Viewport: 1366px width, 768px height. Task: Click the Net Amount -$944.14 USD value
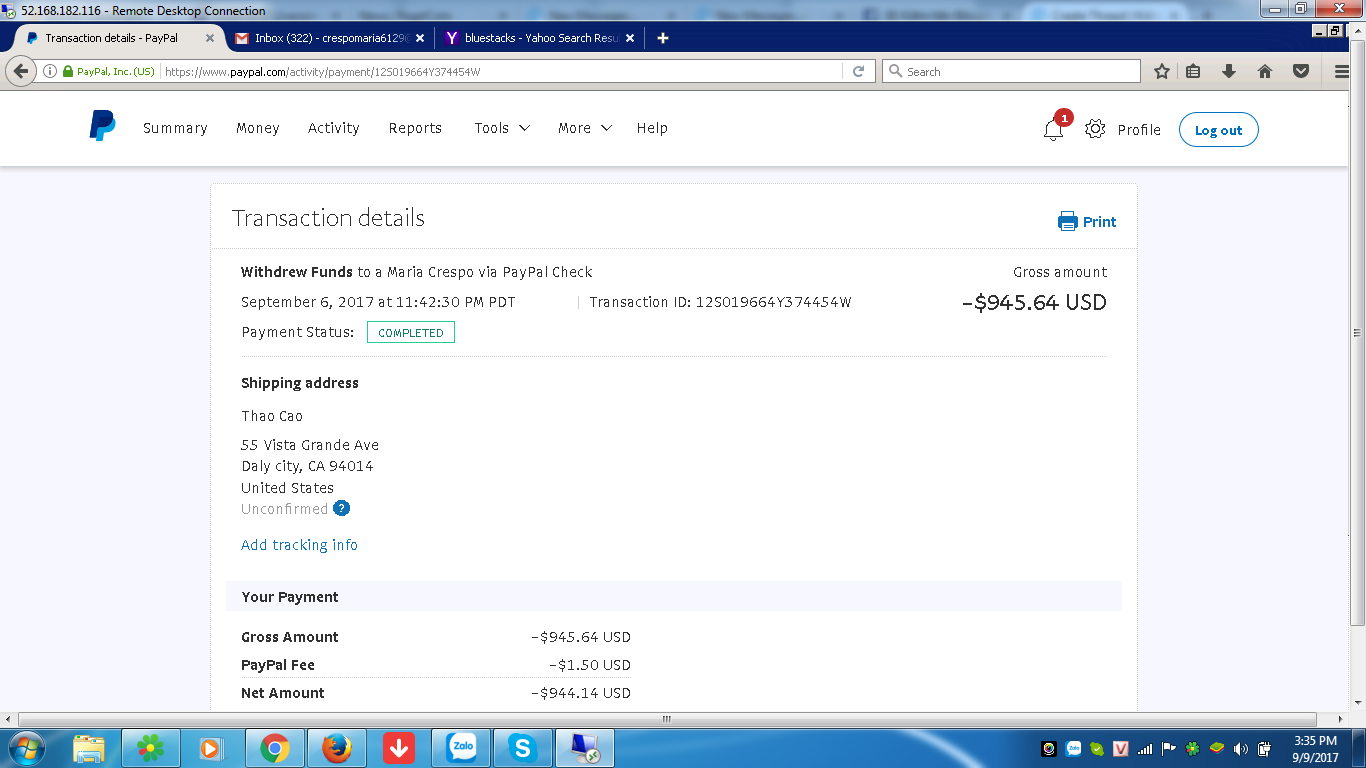click(581, 693)
